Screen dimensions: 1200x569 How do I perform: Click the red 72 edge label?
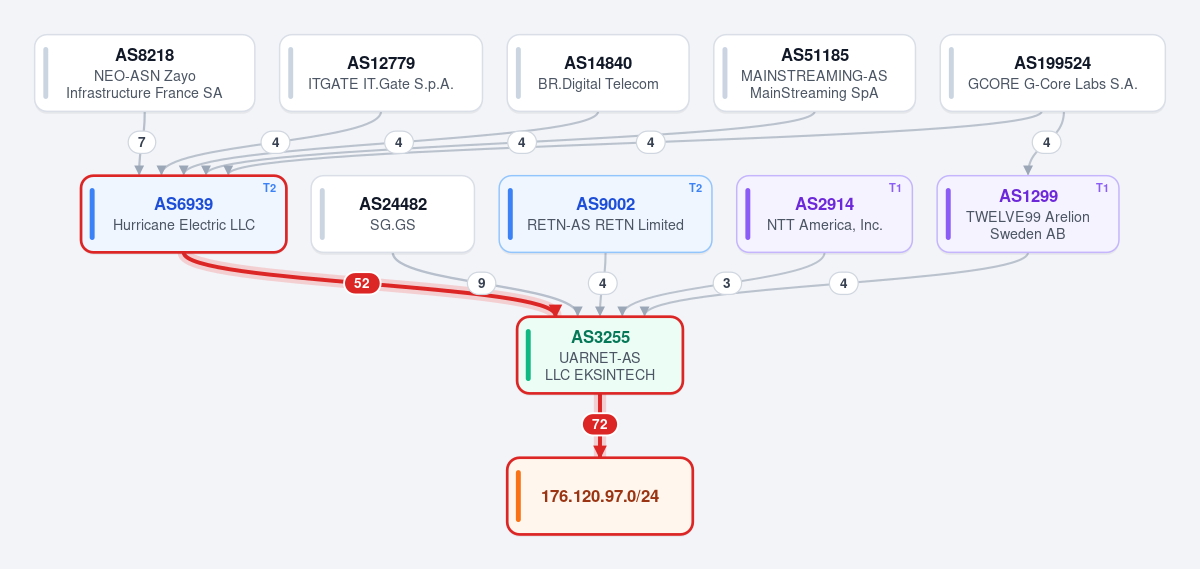(x=600, y=424)
